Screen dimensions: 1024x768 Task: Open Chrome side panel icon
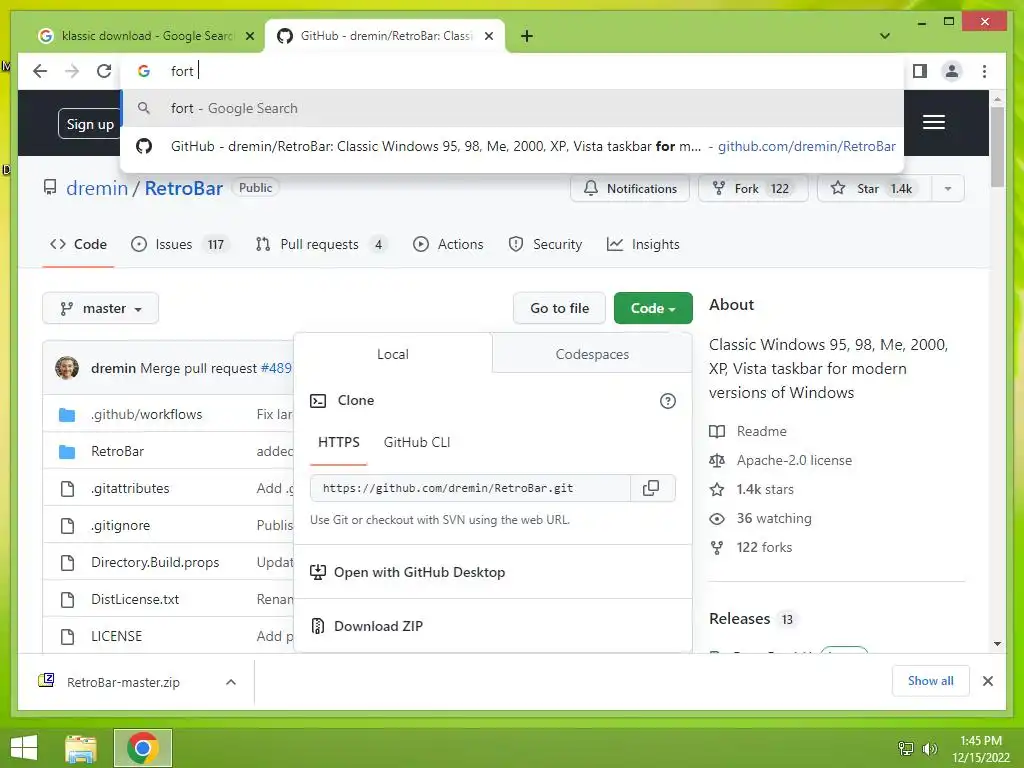(x=920, y=71)
